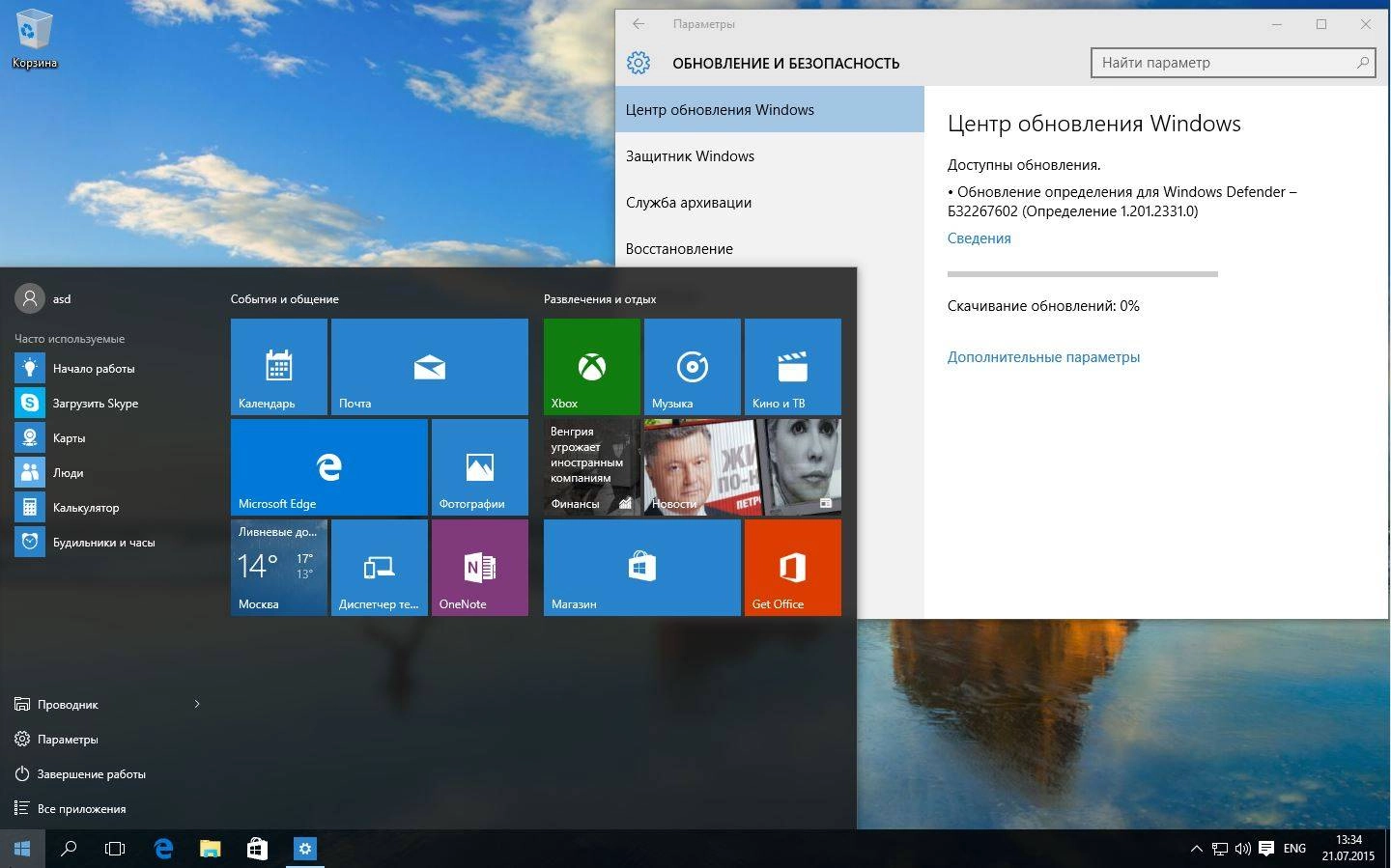Launch Edge from the taskbar

[x=163, y=849]
